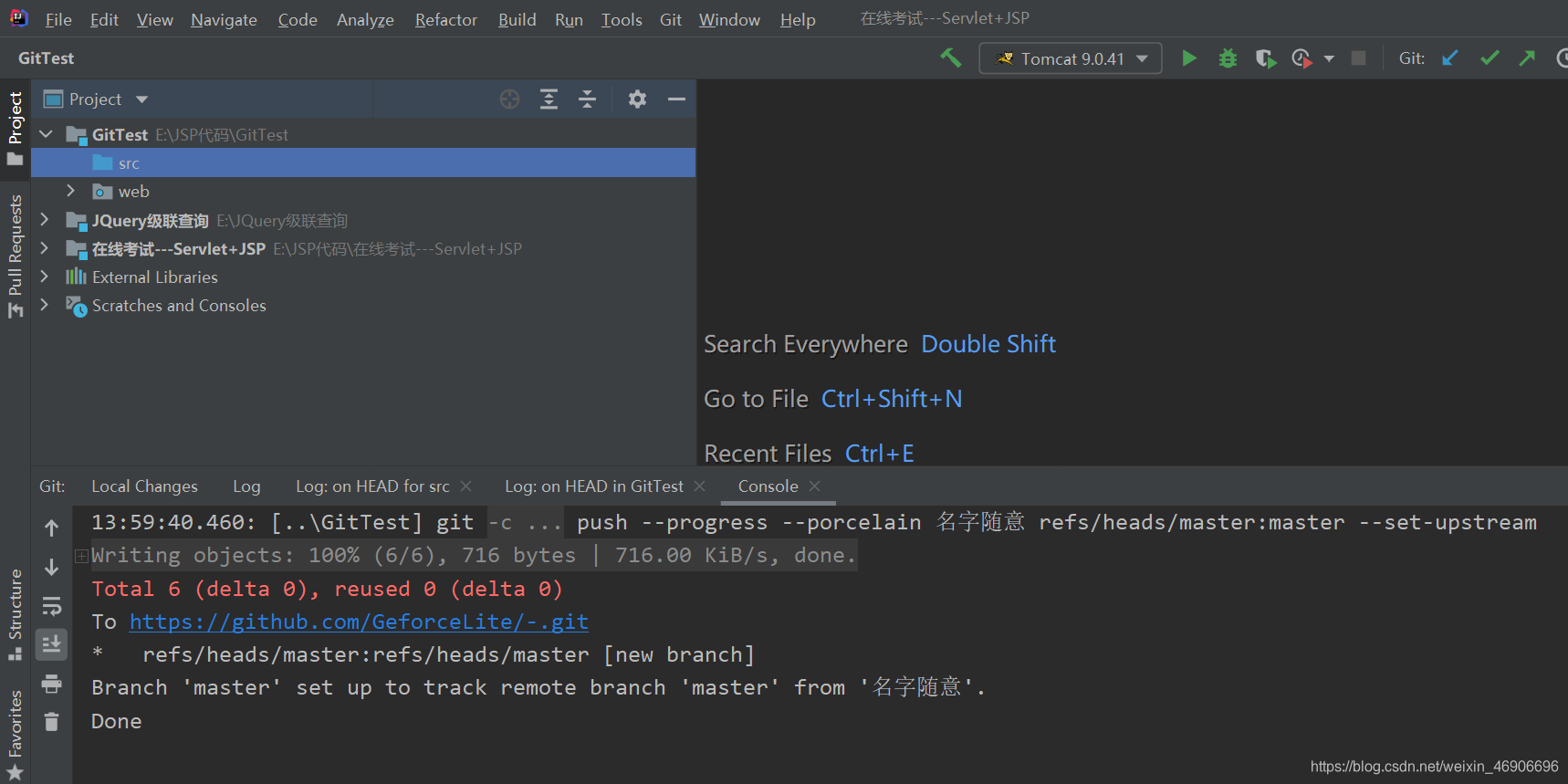
Task: Start debugging with the bug icon
Action: 1228,58
